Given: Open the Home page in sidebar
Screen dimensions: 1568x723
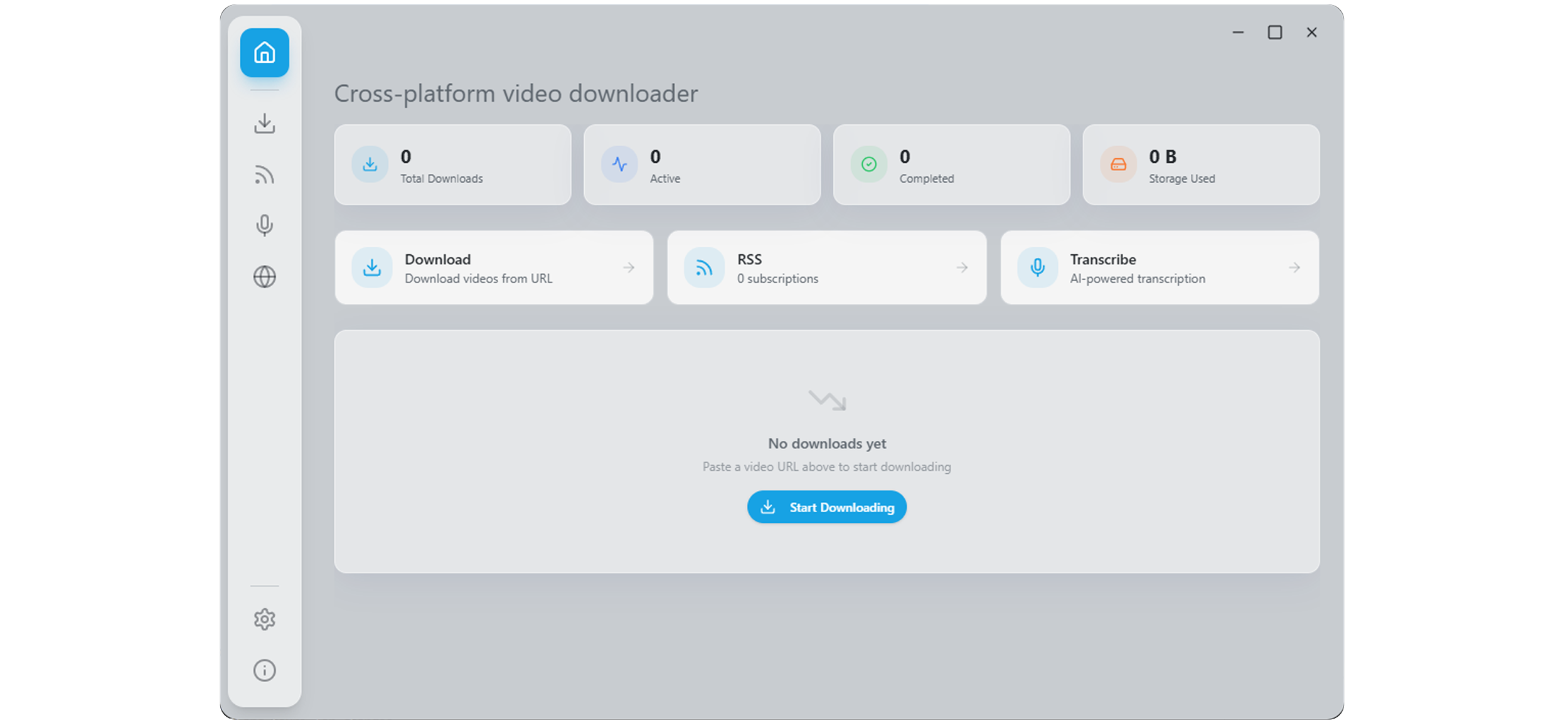Looking at the screenshot, I should click(264, 53).
